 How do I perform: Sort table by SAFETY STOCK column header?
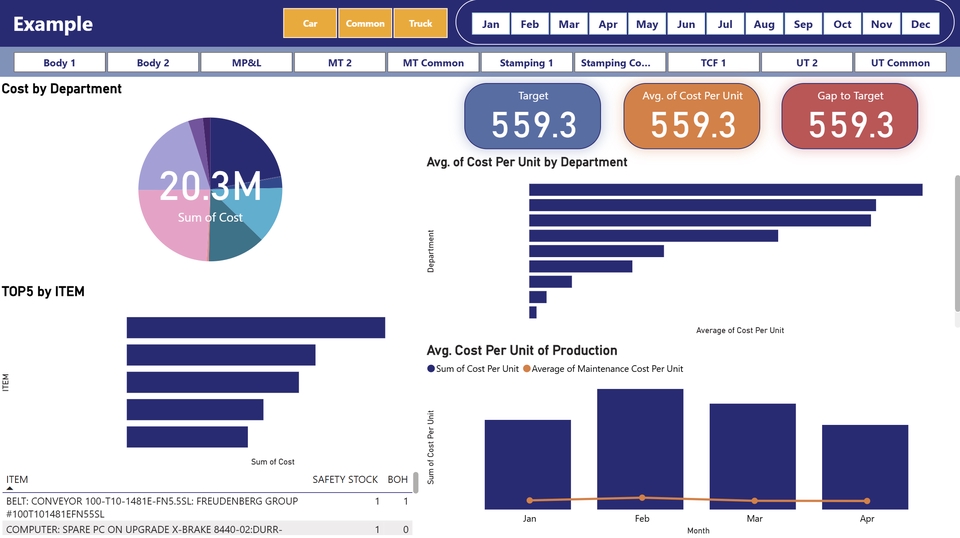click(345, 480)
